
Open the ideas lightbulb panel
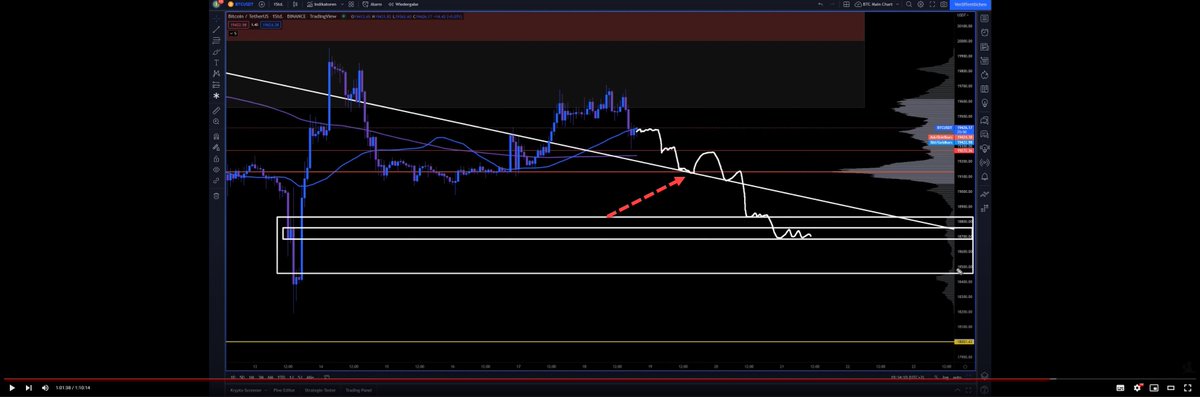(x=985, y=103)
